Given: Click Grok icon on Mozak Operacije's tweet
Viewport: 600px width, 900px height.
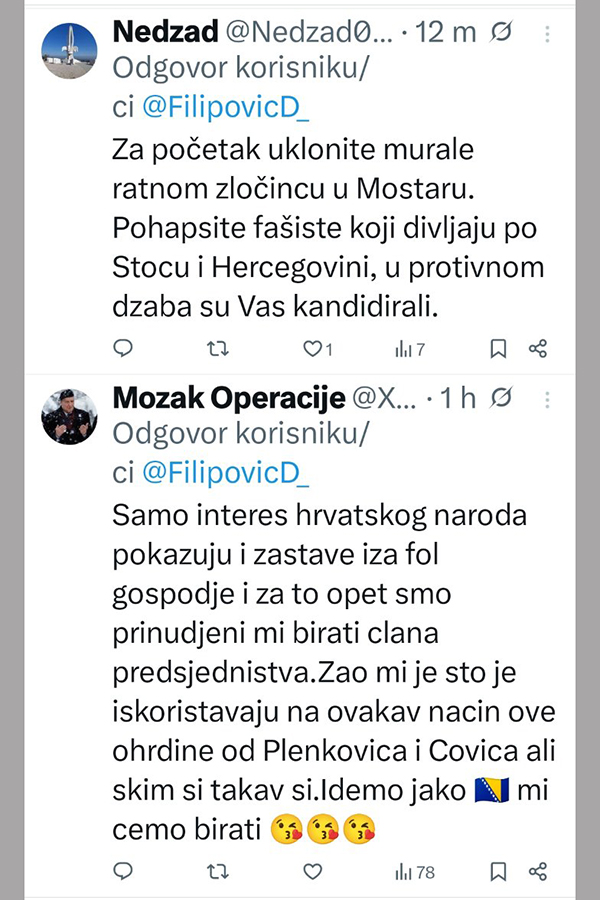Looking at the screenshot, I should click(503, 399).
